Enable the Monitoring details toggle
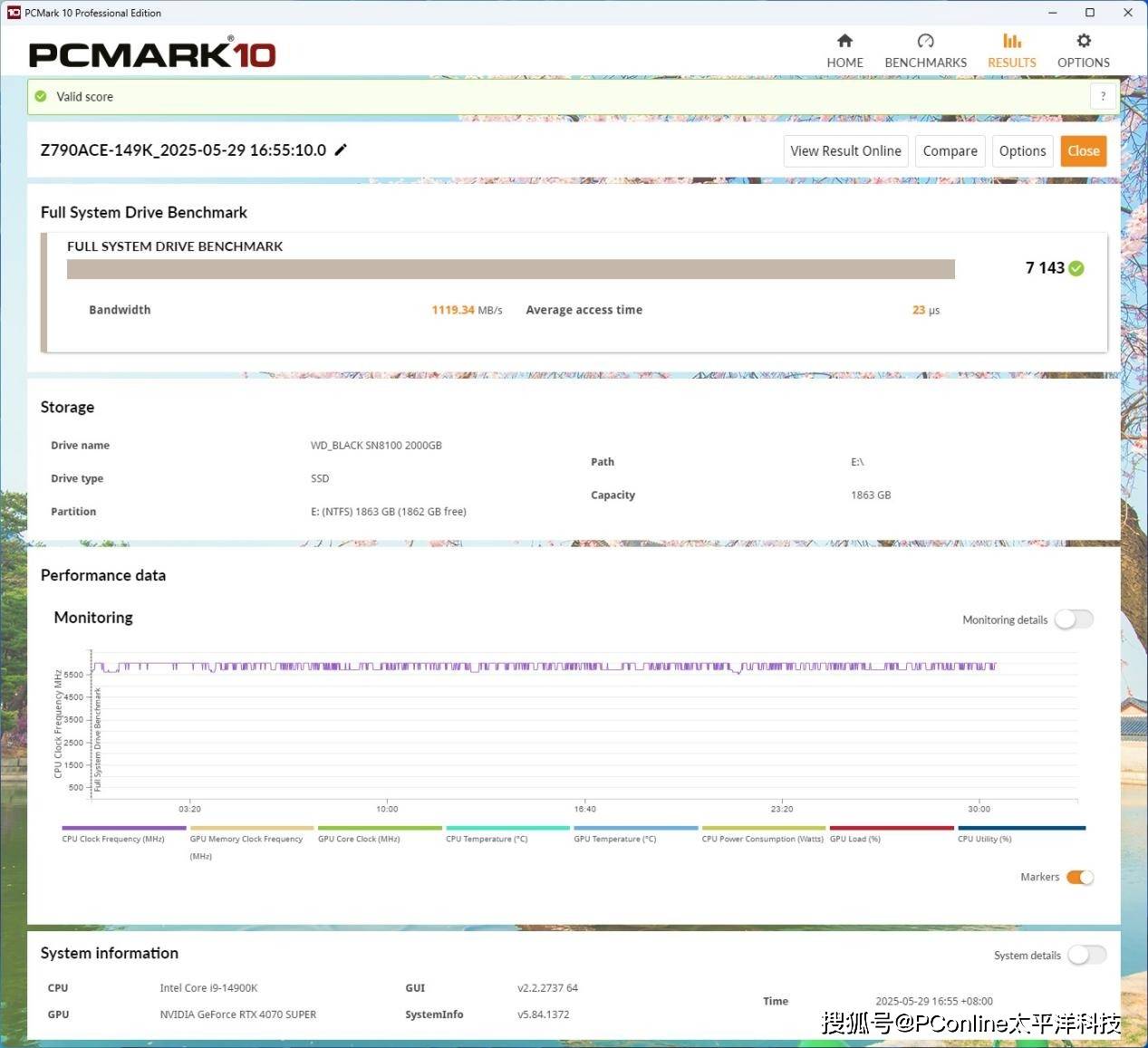Image resolution: width=1148 pixels, height=1048 pixels. [x=1075, y=620]
